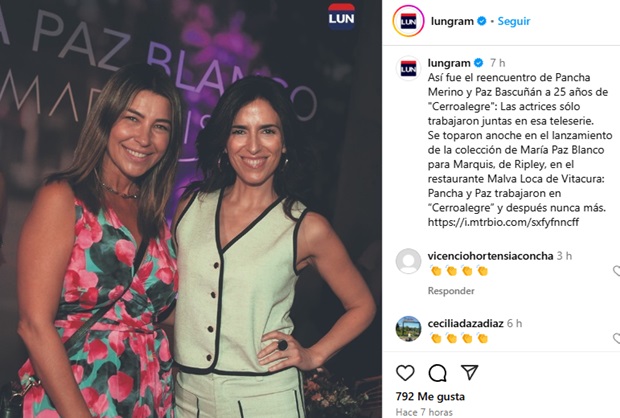Open the i.mtrbio.com link in caption
The image size is (620, 418).
[x=503, y=222]
